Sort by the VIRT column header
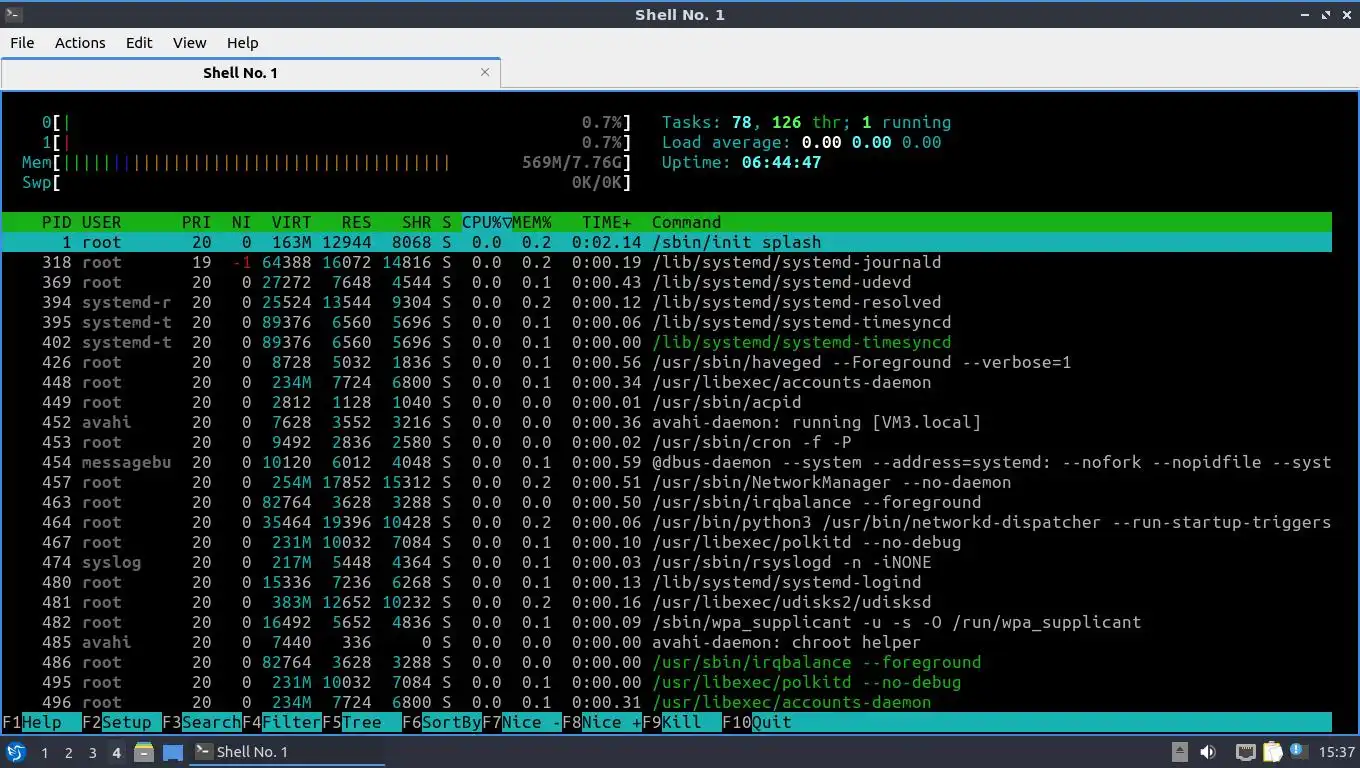Screen dimensions: 1360x768 pyautogui.click(x=291, y=222)
